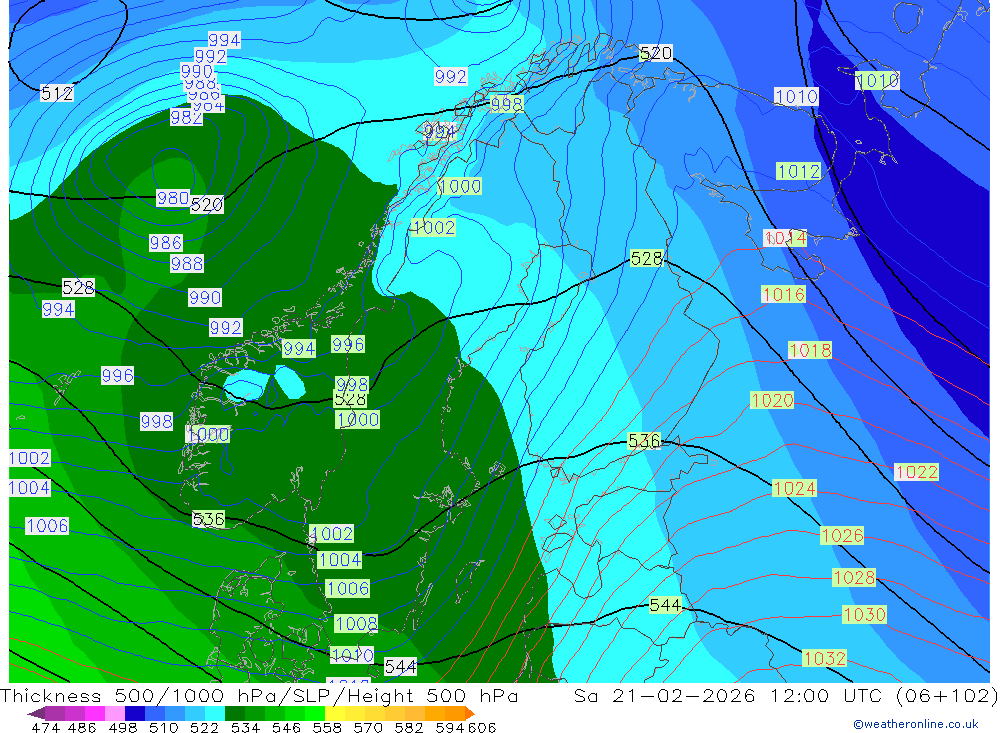1000x733 pixels.
Task: Select the forecast date Sa 21-02-2026 12:00 UTC
Action: point(732,695)
